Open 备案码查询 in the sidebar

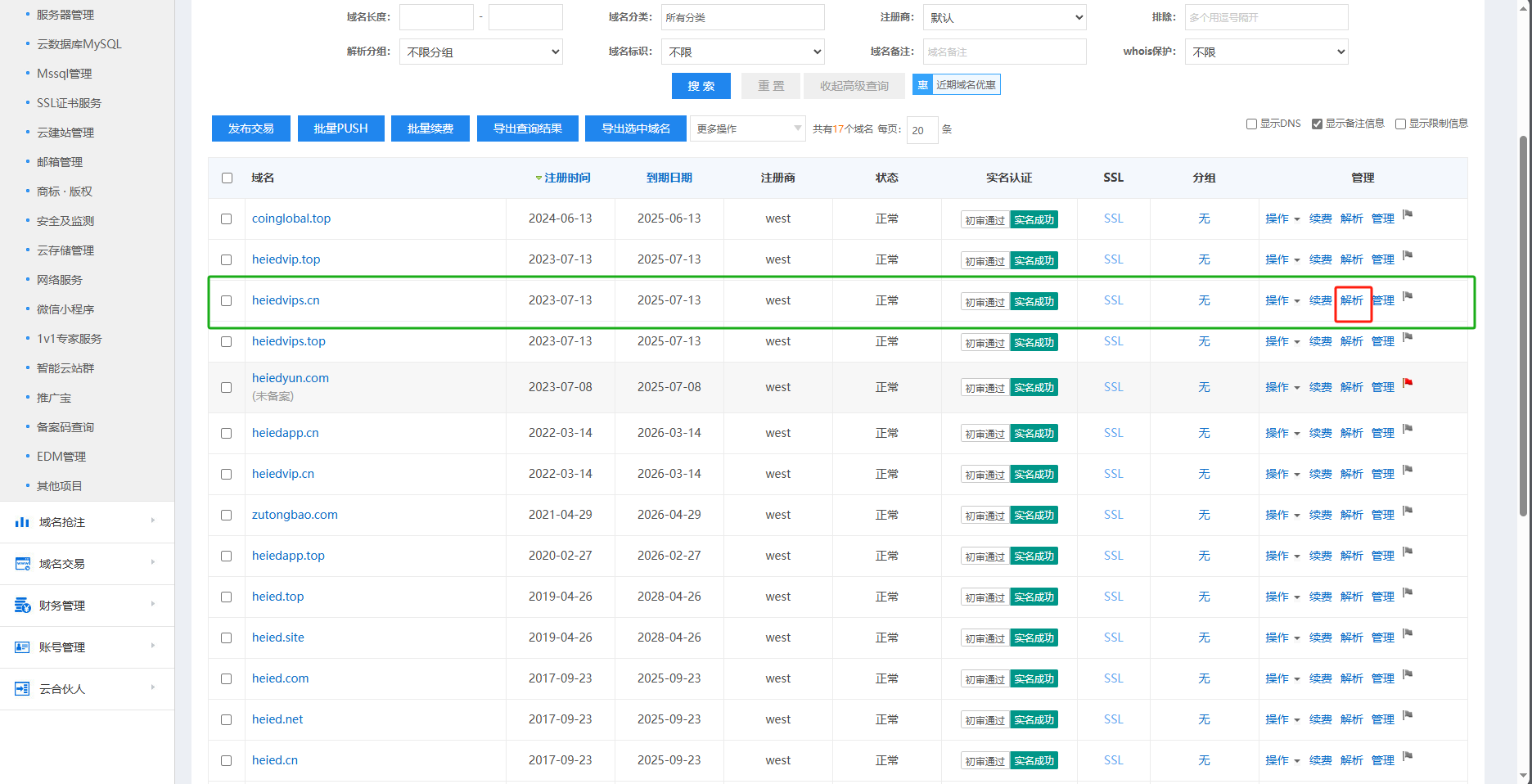point(65,427)
